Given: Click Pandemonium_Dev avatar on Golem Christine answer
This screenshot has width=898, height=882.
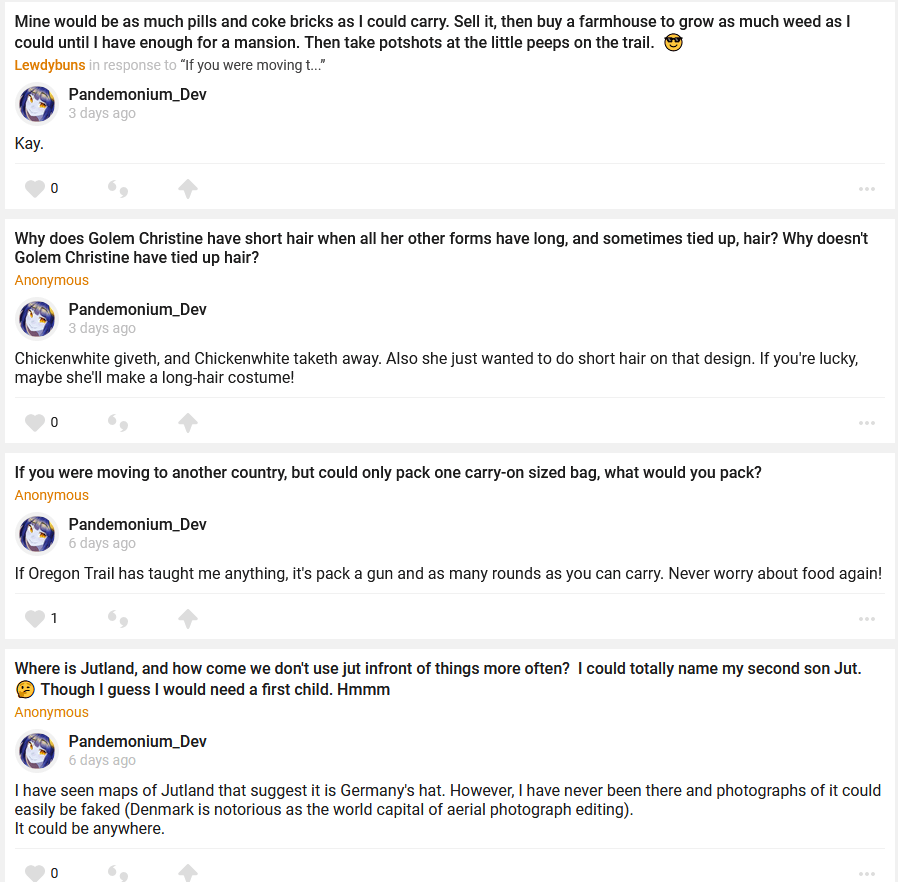Looking at the screenshot, I should tap(37, 319).
